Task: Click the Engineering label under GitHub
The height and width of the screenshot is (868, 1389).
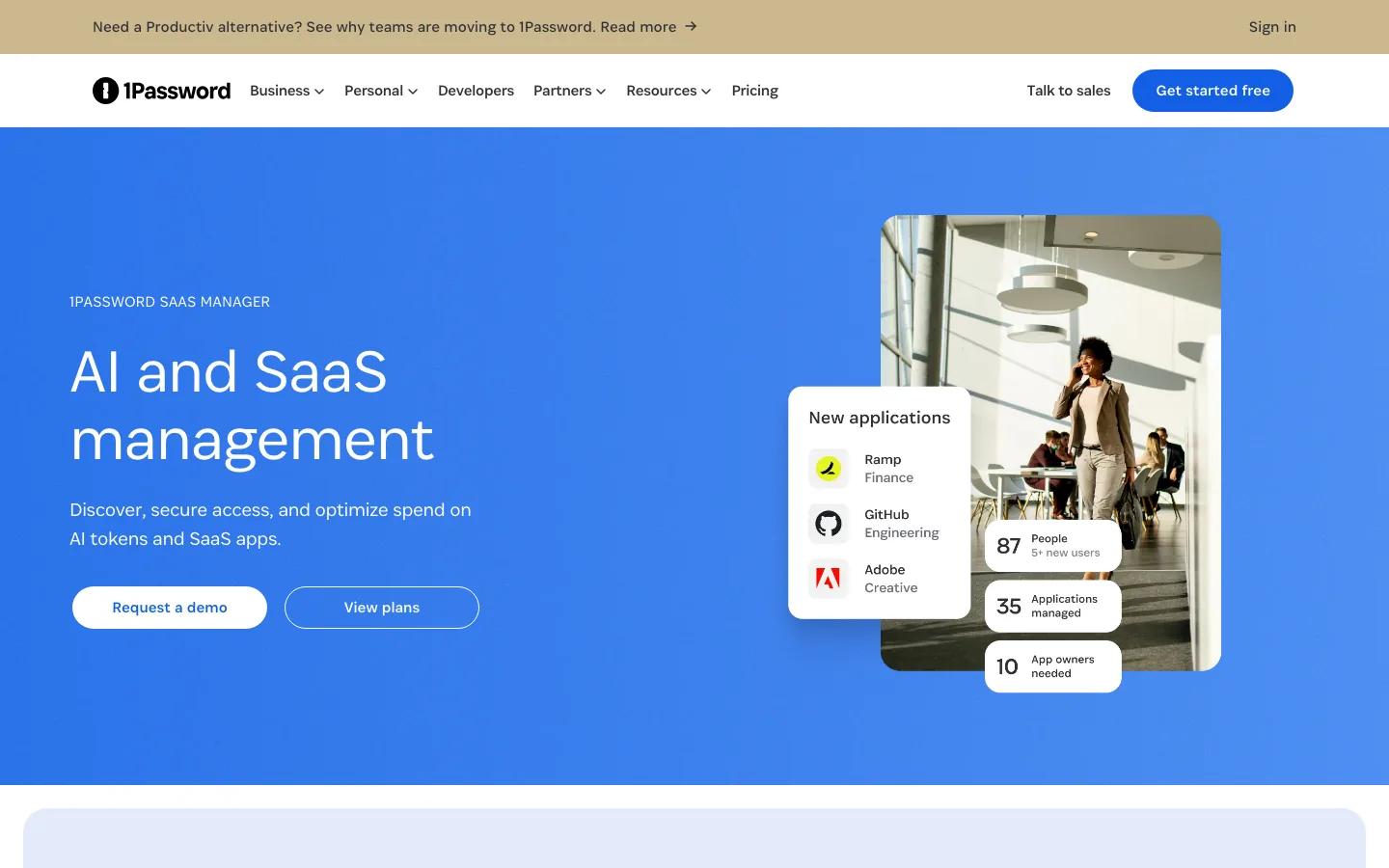Action: click(902, 532)
